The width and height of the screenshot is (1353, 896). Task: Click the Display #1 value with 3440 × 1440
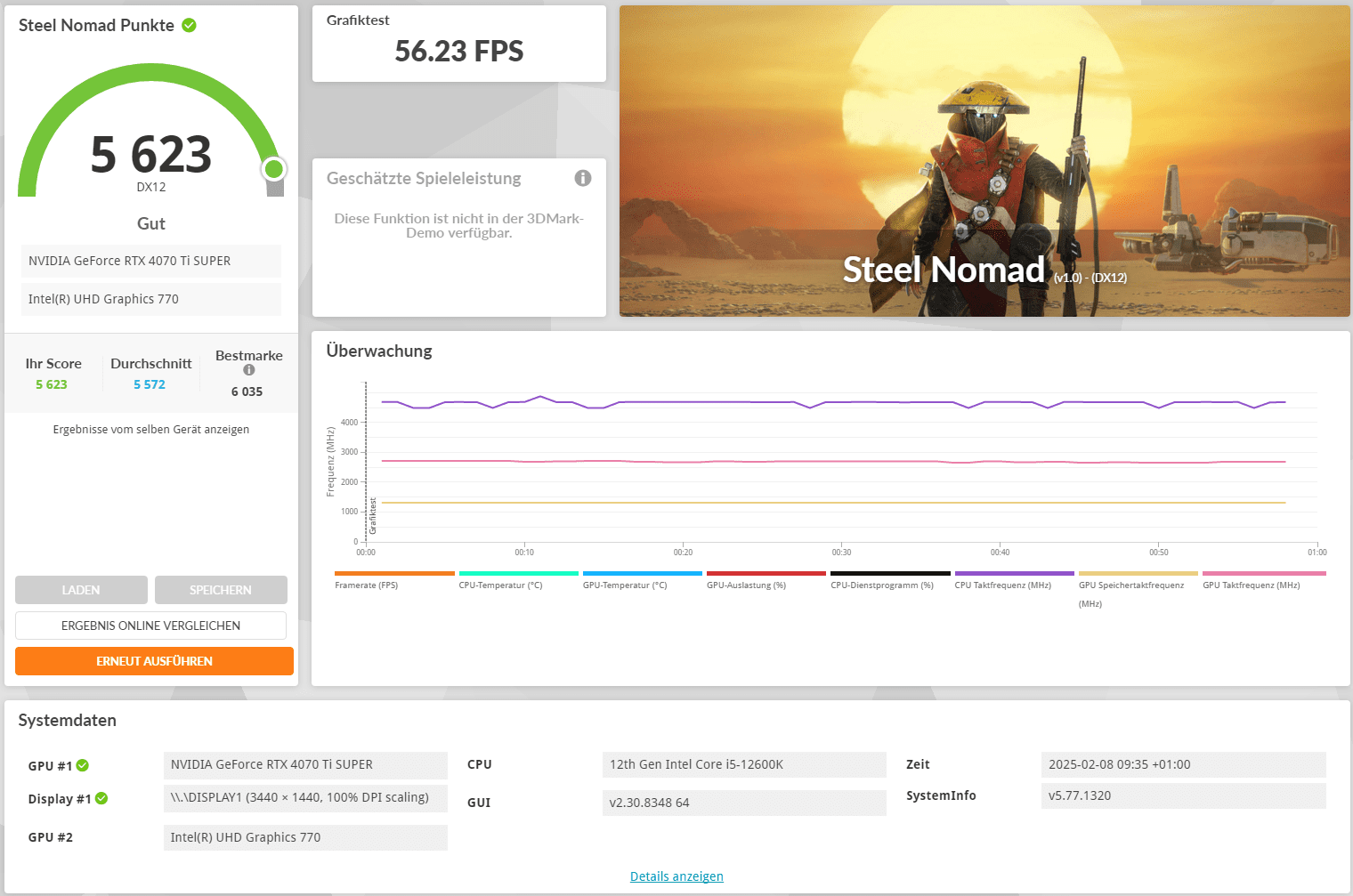[x=305, y=797]
